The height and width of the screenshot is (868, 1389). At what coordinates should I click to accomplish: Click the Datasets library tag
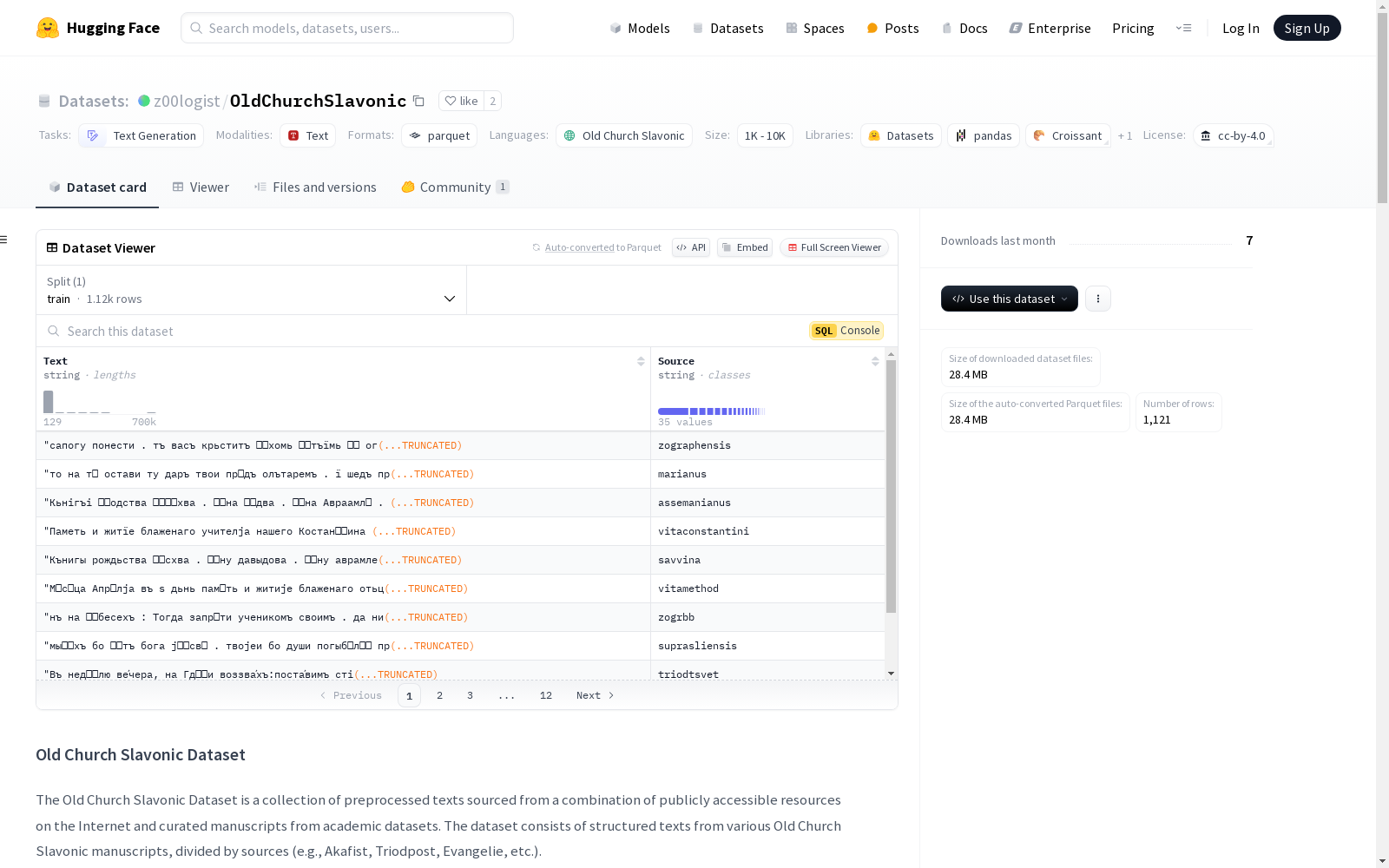[x=901, y=135]
